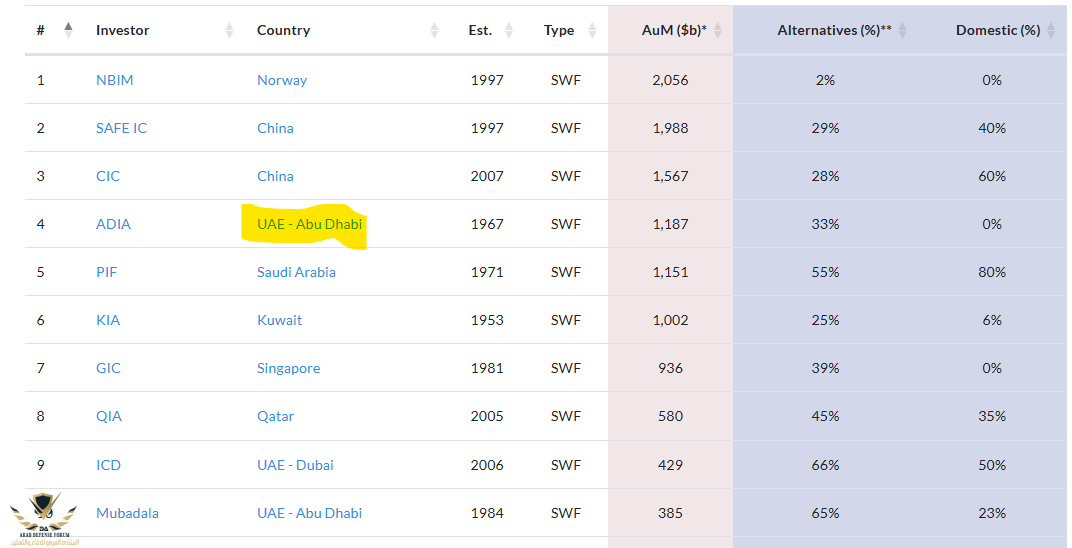This screenshot has height=548, width=1072.
Task: Click Domestic value 80% in PIF row
Action: coord(992,272)
